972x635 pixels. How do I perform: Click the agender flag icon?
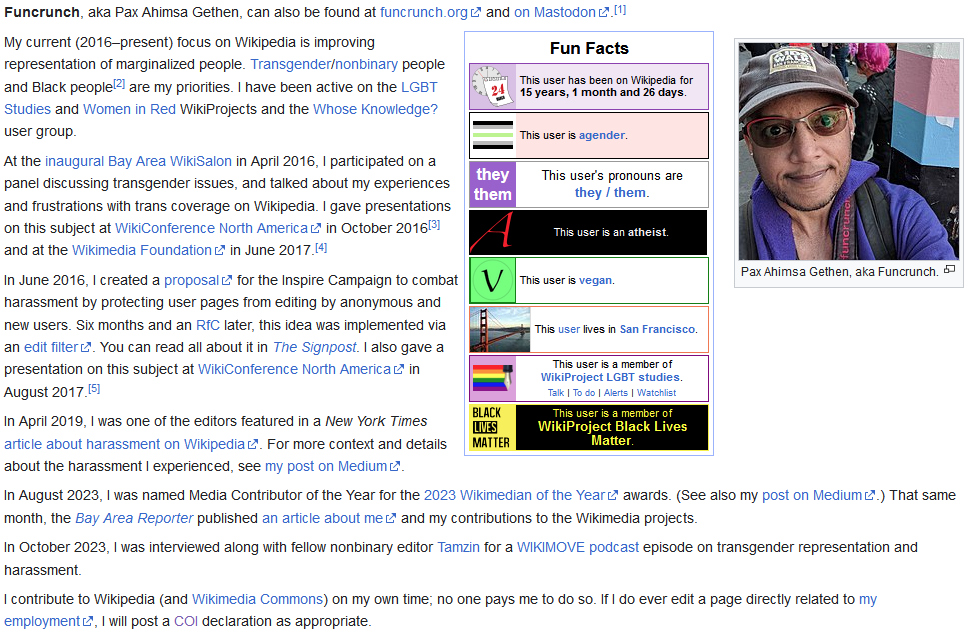[493, 135]
